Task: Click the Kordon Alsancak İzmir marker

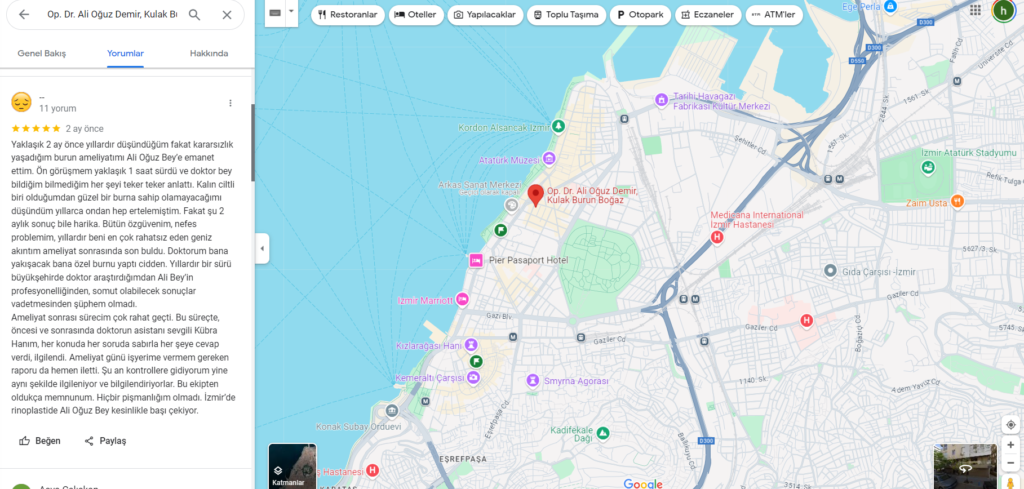Action: [x=558, y=125]
